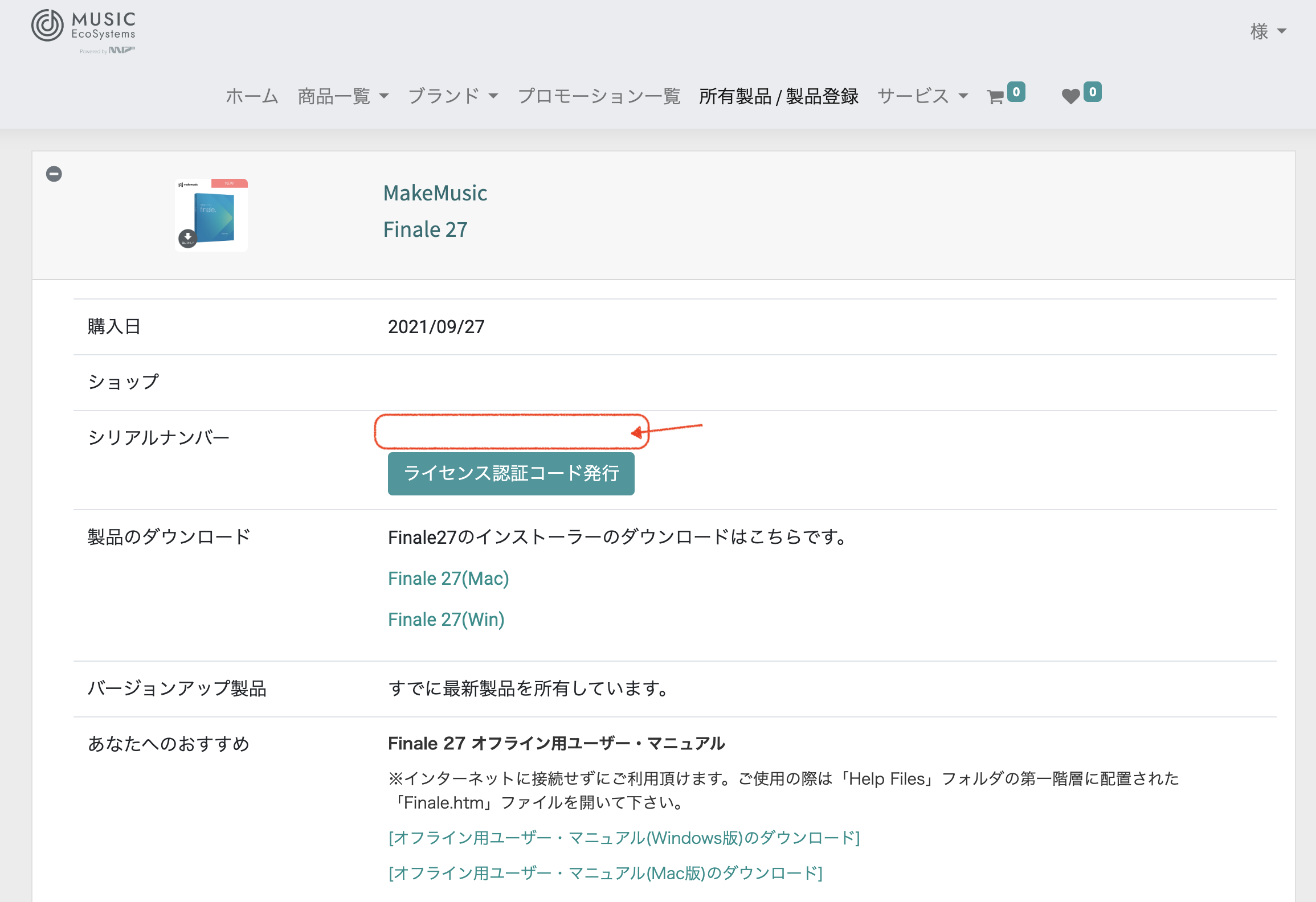The image size is (1316, 902).
Task: Open the wishlist heart icon
Action: coord(1071,96)
